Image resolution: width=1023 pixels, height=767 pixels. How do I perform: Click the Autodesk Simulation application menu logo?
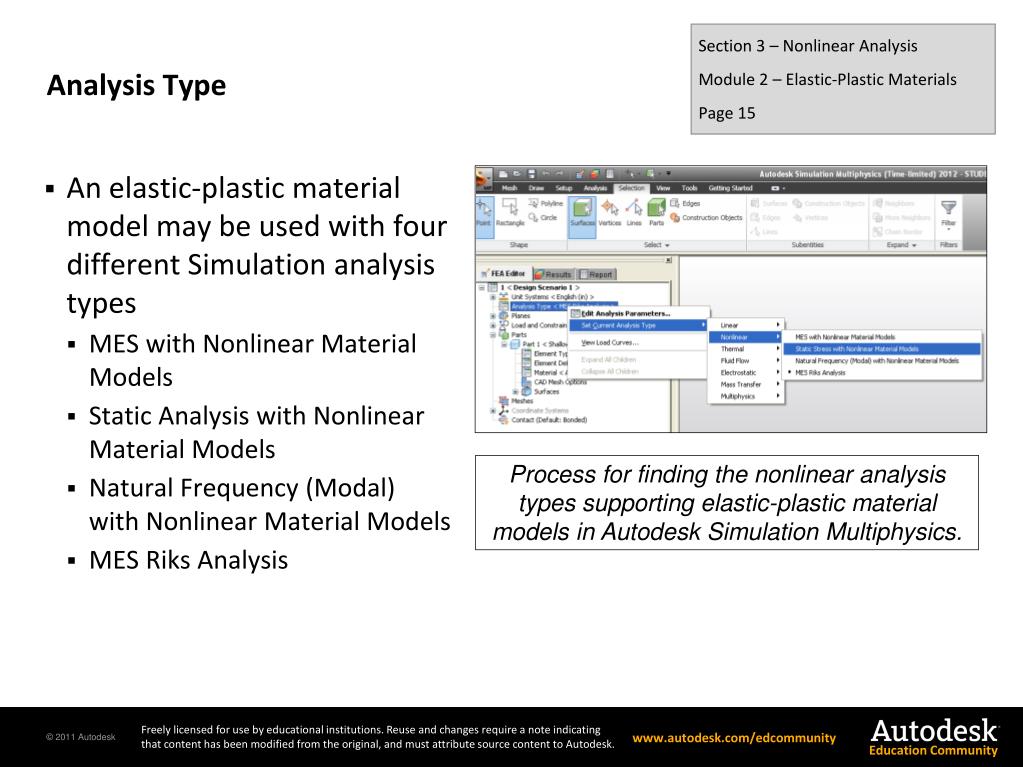483,178
